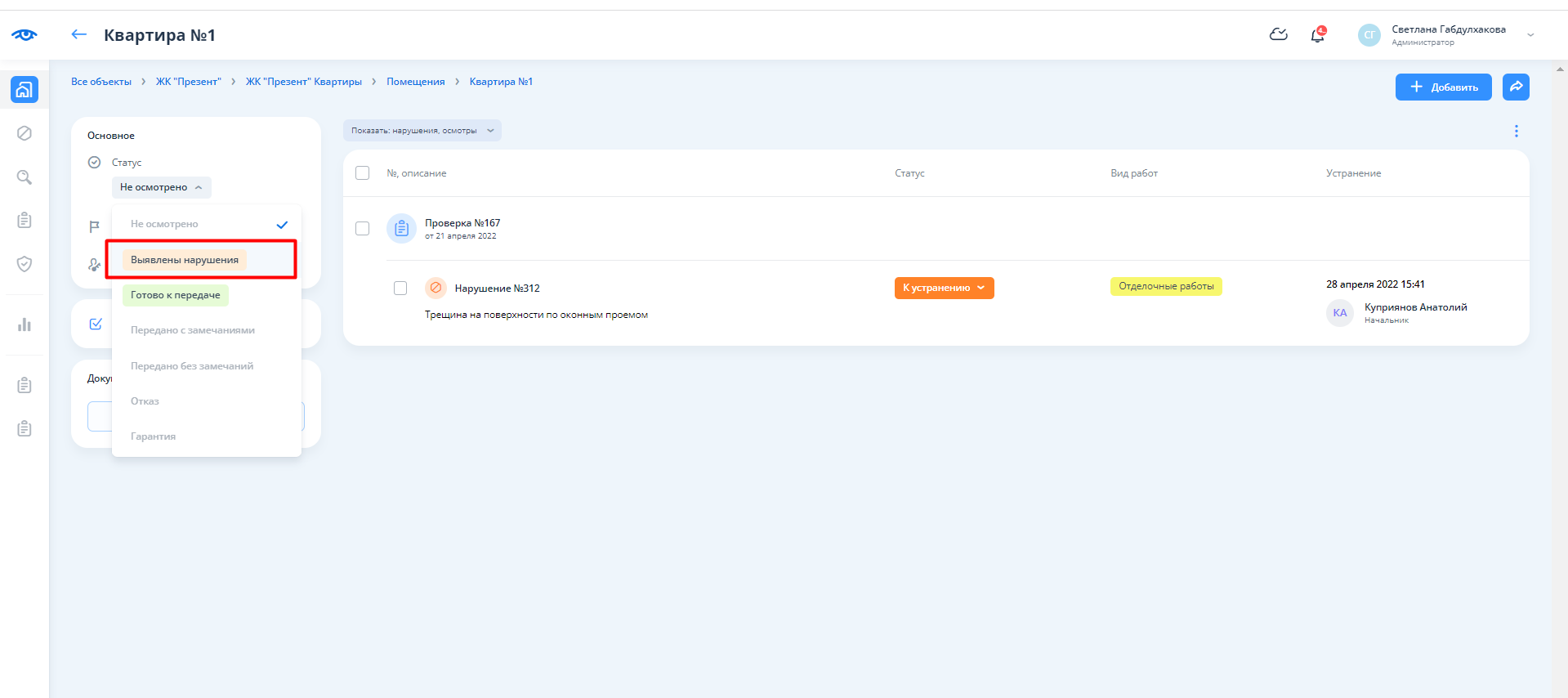Click the Отделочные работы yellow tag
This screenshot has width=1568, height=698.
click(1165, 286)
